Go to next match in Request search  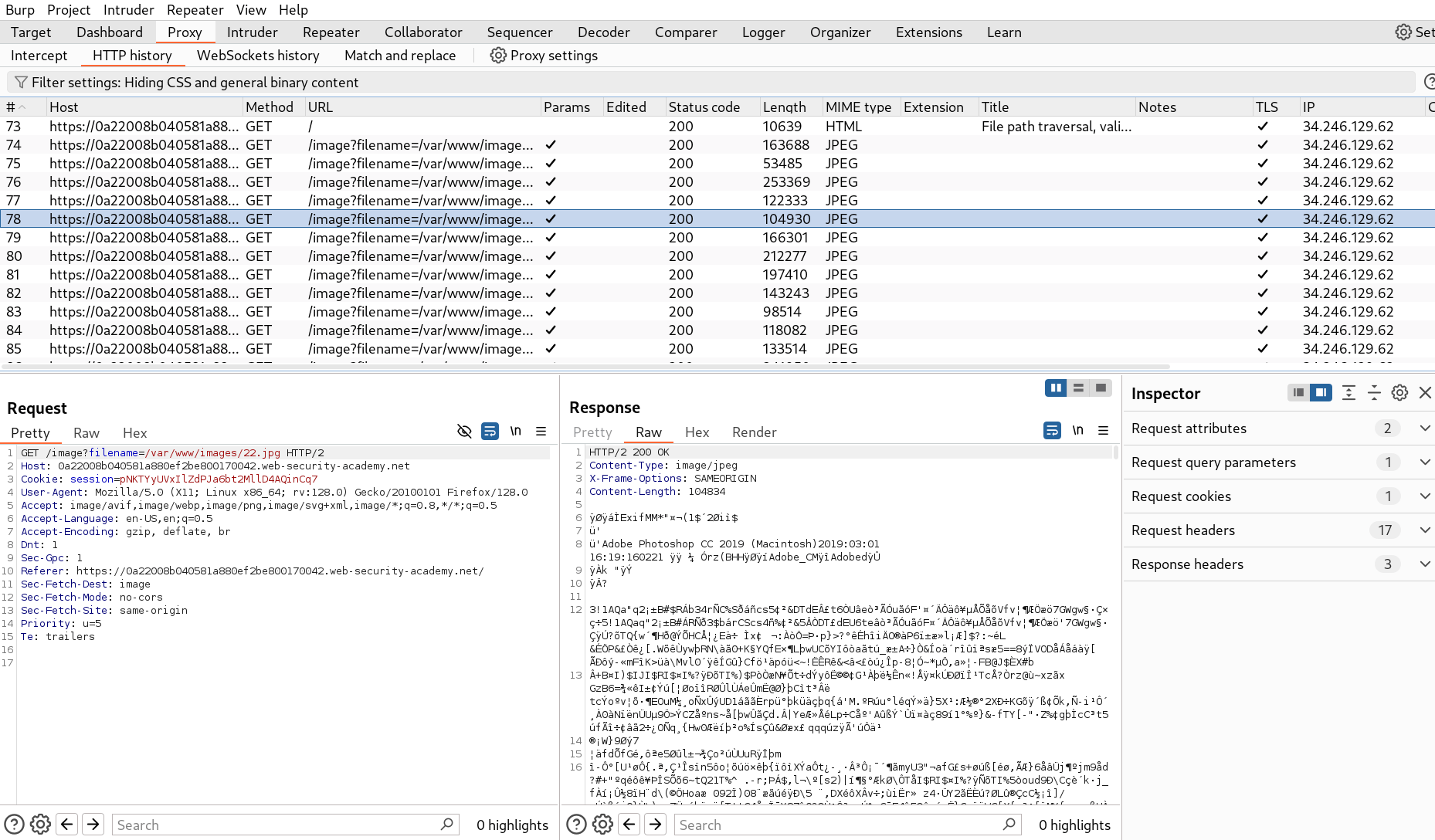93,825
